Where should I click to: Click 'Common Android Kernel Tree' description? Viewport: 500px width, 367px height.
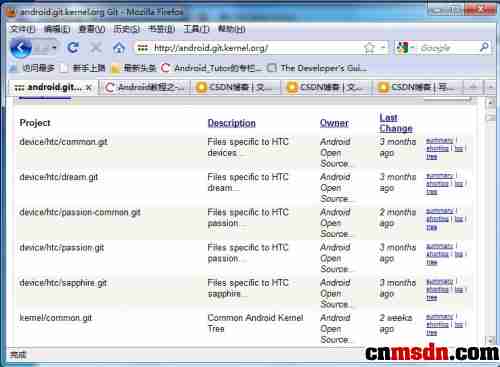coord(255,323)
